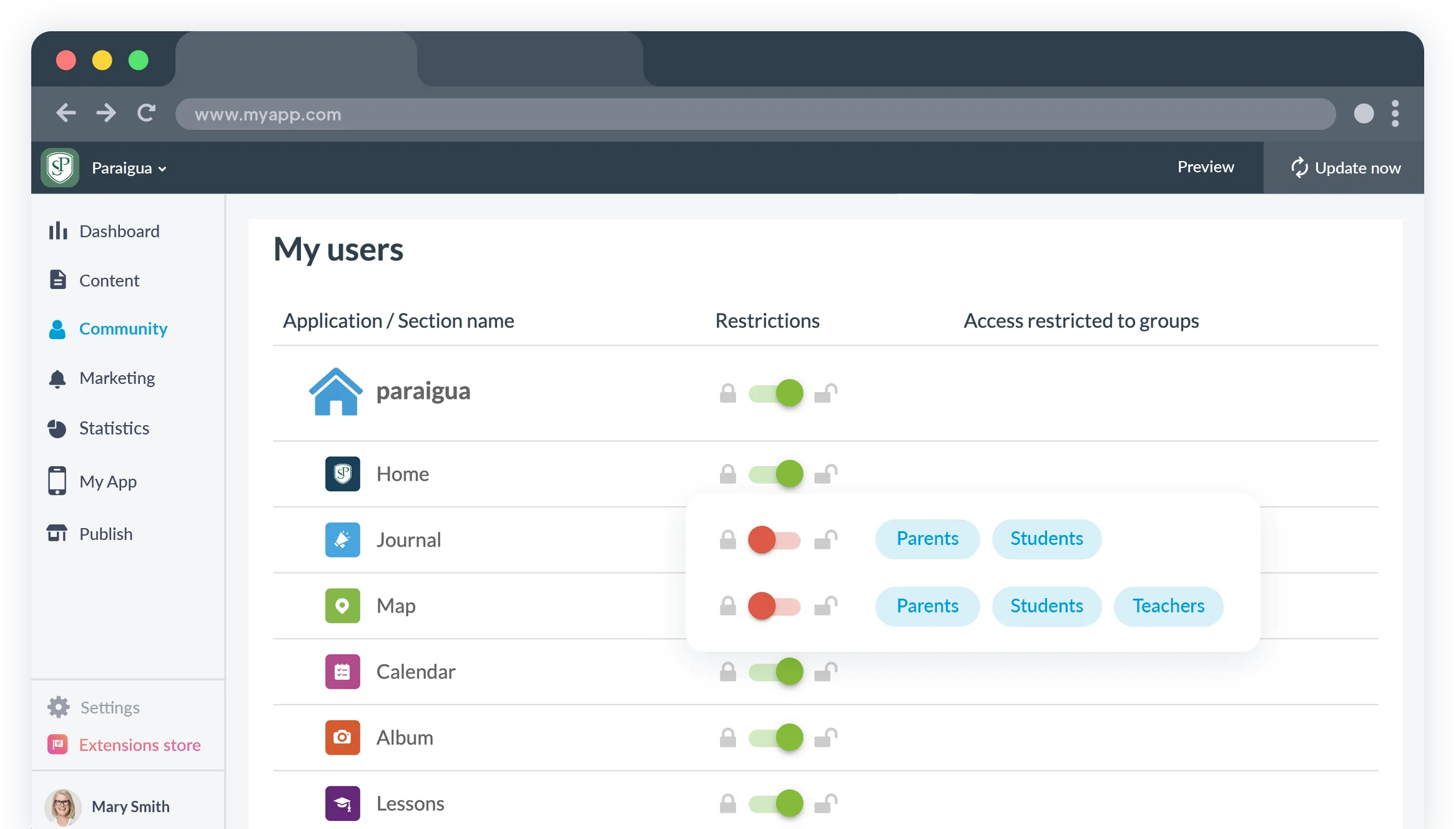Click the Lessons graduation cap icon
The height and width of the screenshot is (829, 1456).
(x=342, y=803)
